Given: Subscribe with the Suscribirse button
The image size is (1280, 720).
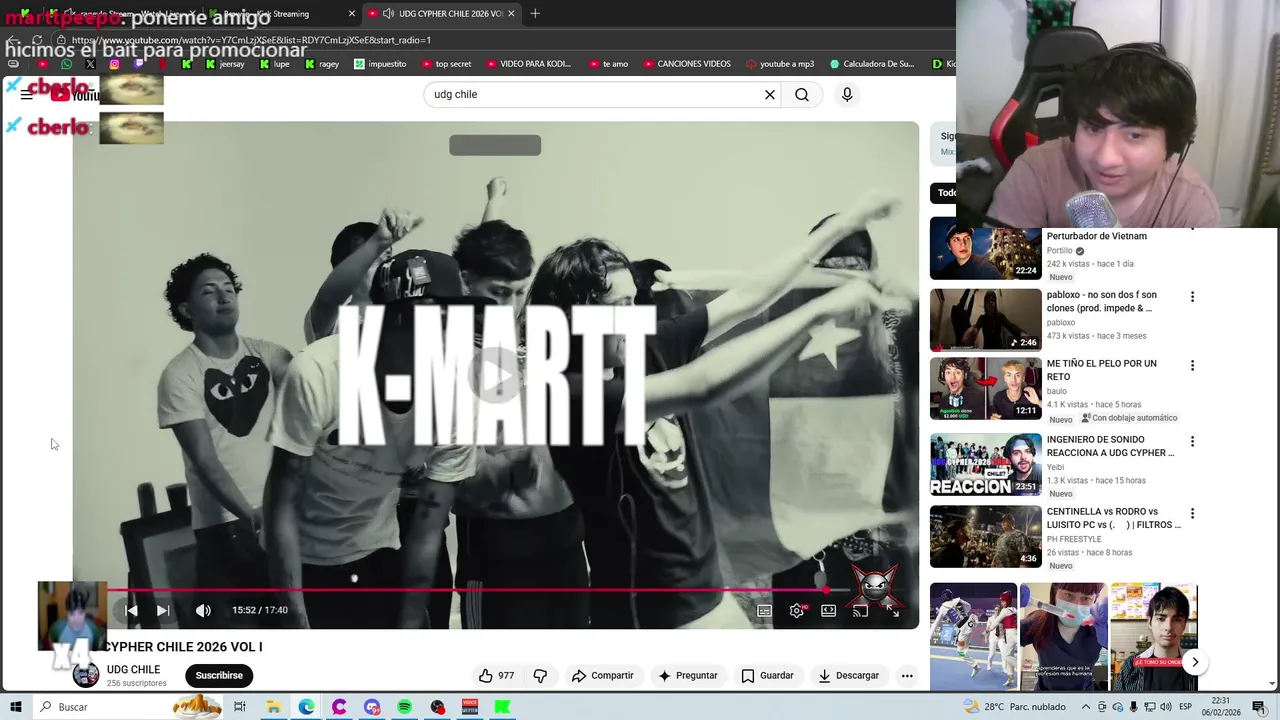Looking at the screenshot, I should (x=219, y=675).
